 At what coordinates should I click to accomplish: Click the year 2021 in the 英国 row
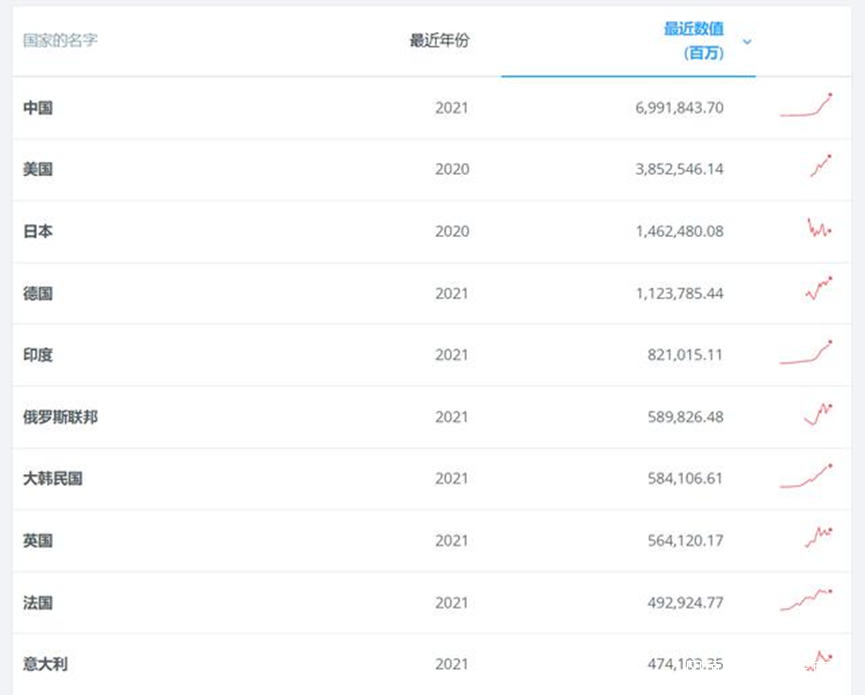point(452,541)
